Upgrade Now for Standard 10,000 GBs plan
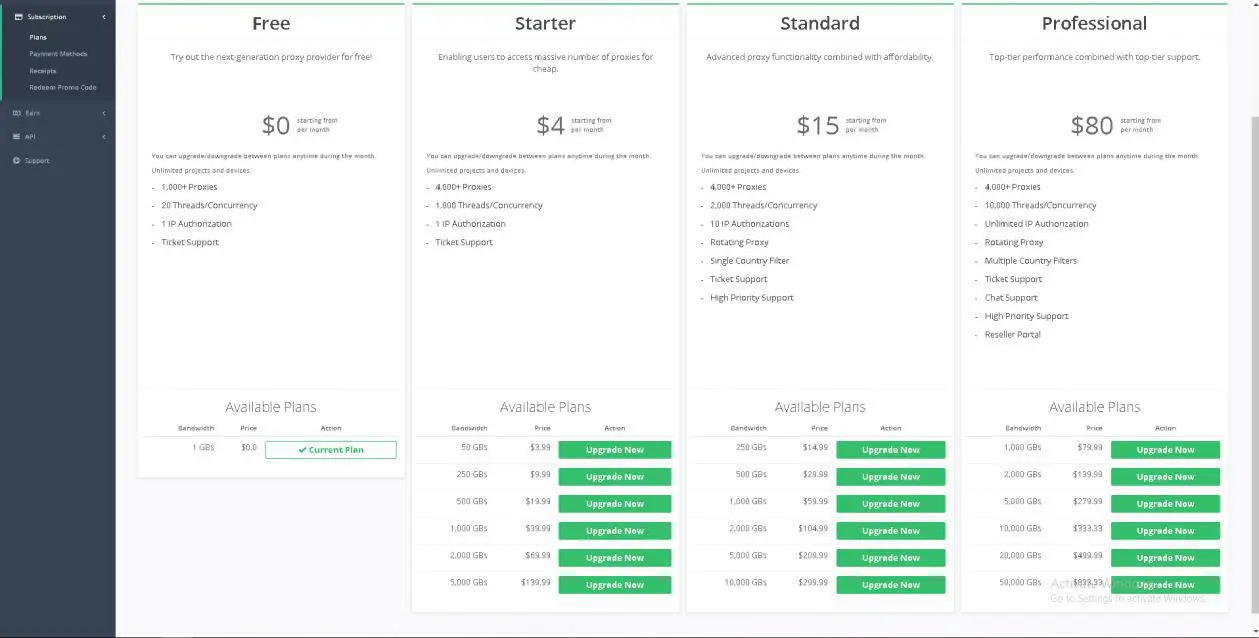Image resolution: width=1259 pixels, height=638 pixels. coord(889,584)
